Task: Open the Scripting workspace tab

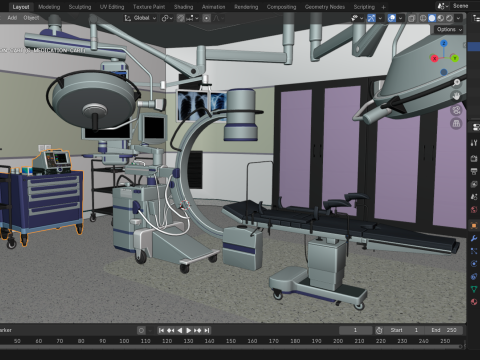Action: [x=364, y=7]
